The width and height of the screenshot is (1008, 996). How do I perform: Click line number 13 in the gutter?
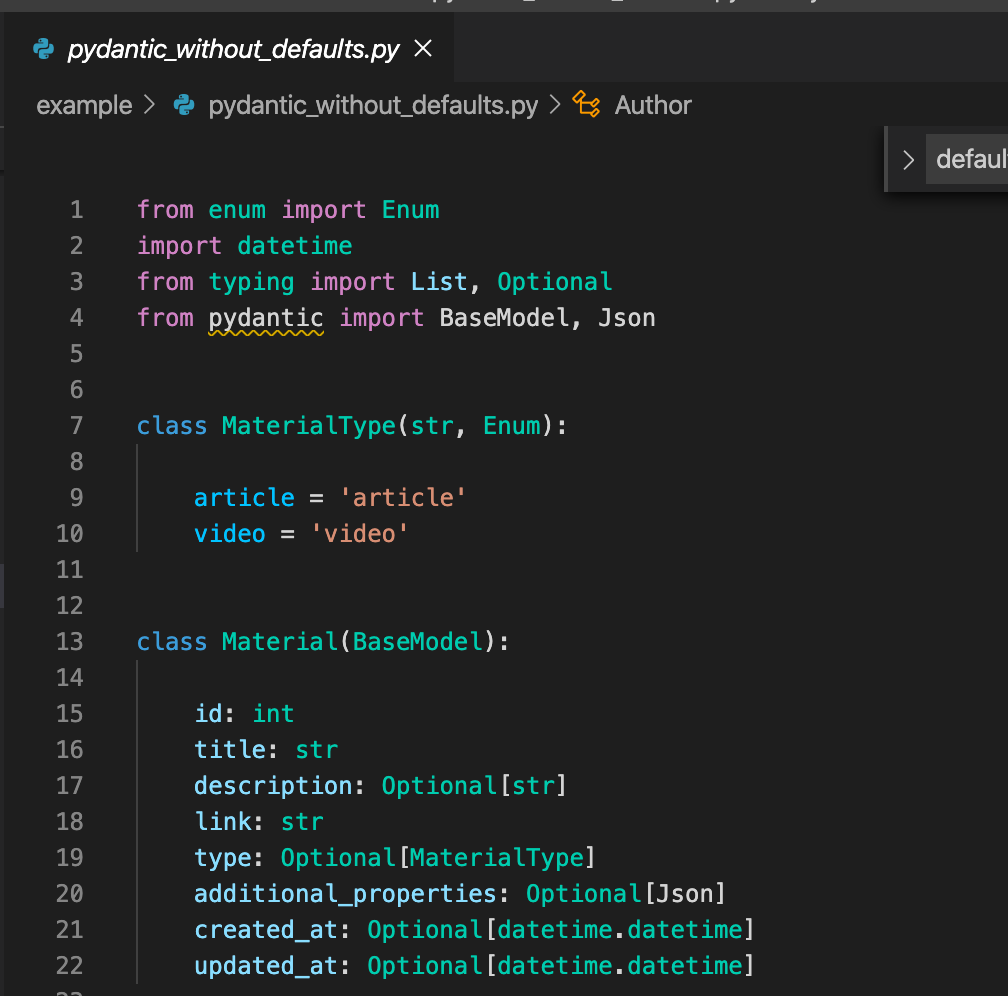(70, 641)
